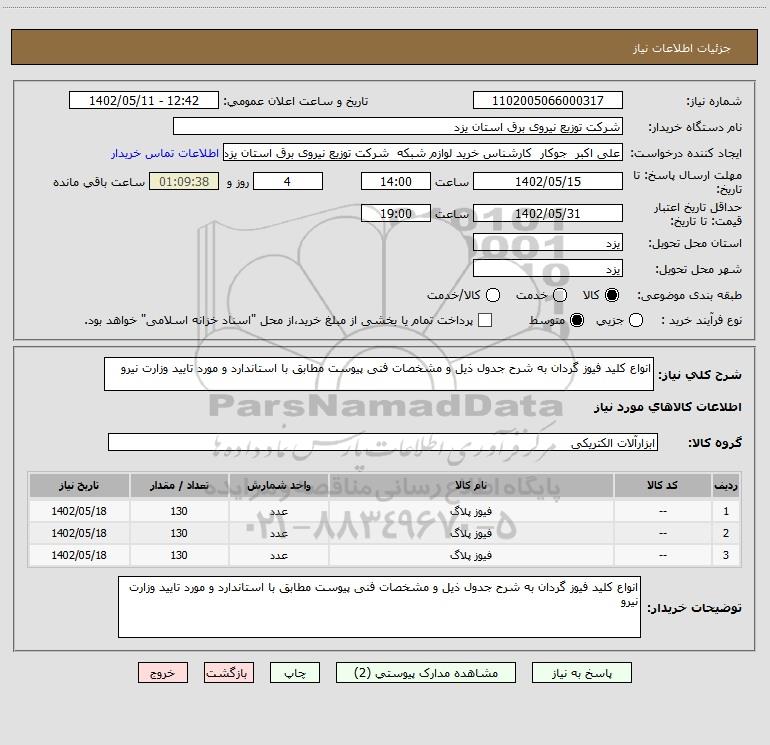
Task: Click the delivery city field یزد
Action: (548, 269)
